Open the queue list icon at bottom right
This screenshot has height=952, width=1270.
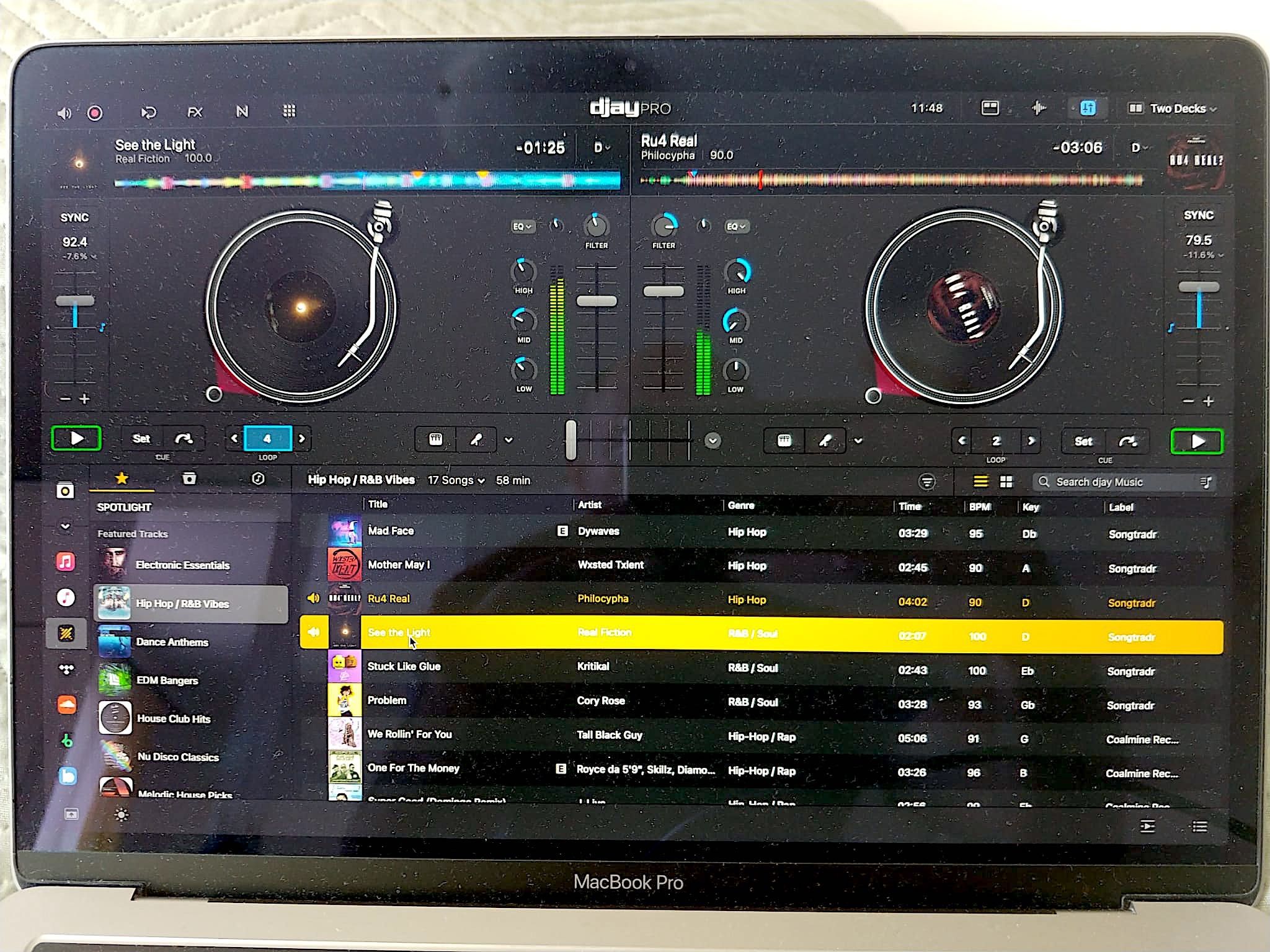pos(1199,826)
